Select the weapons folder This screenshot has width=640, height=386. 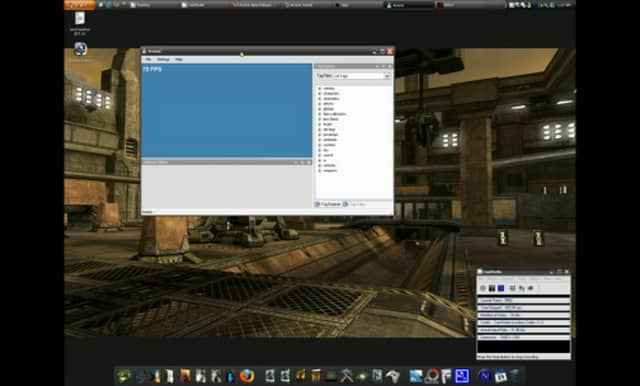330,171
